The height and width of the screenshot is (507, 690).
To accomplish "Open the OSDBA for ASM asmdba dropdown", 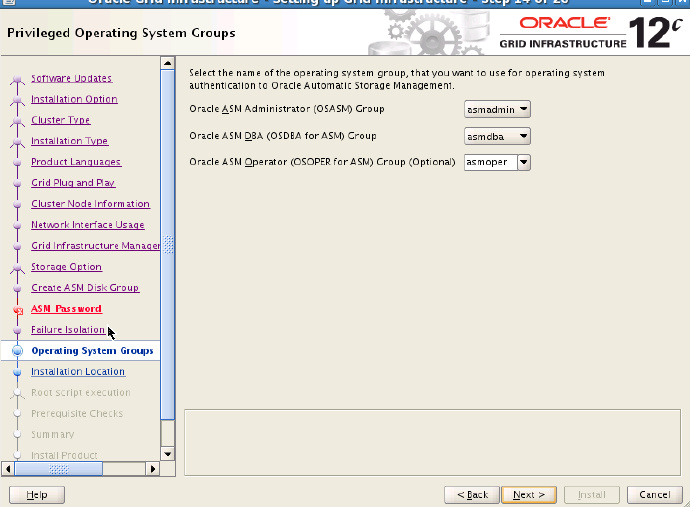I will pyautogui.click(x=497, y=136).
